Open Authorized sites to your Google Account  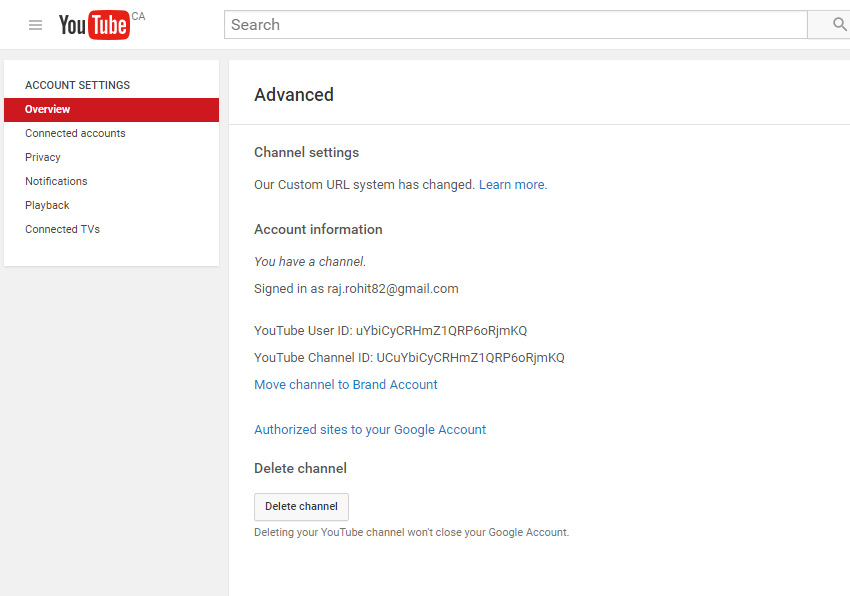(x=370, y=430)
